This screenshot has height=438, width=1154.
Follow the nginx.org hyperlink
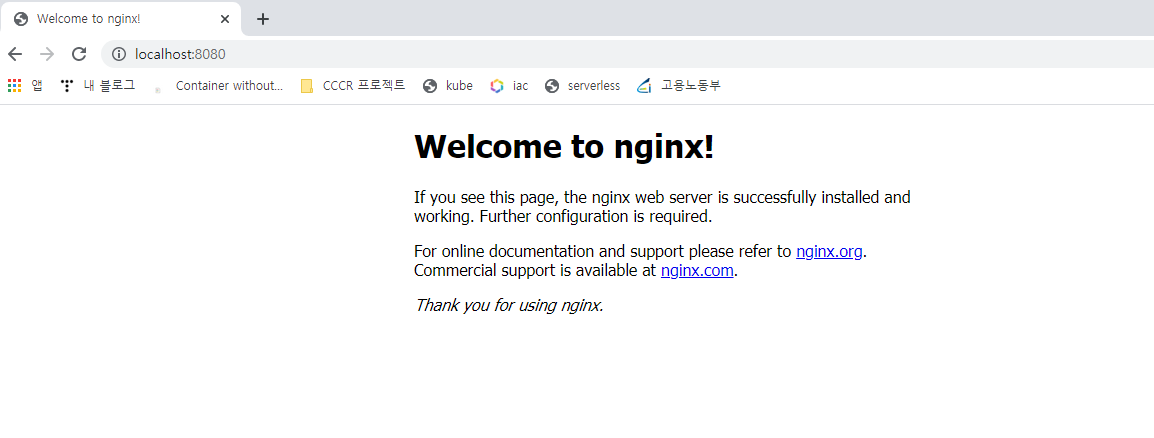point(829,252)
